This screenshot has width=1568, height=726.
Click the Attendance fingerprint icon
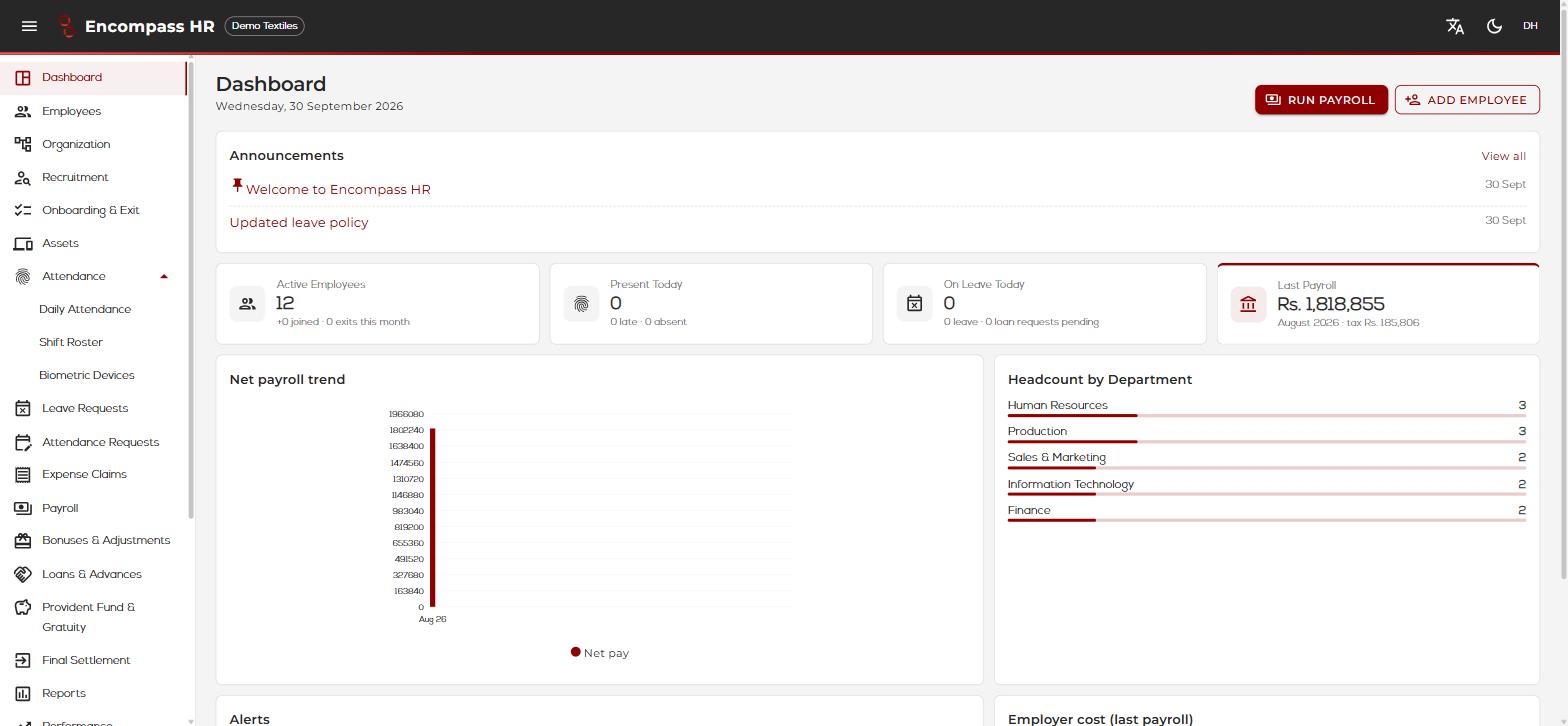(x=23, y=277)
